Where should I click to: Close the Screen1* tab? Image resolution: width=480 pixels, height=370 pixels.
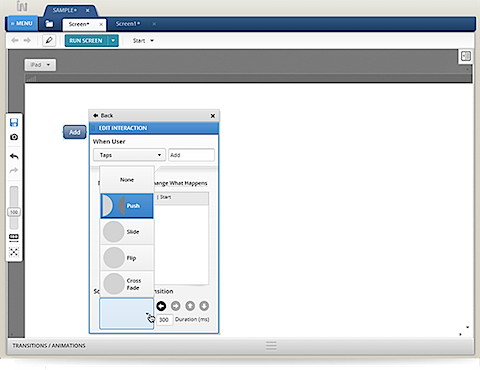click(x=154, y=24)
